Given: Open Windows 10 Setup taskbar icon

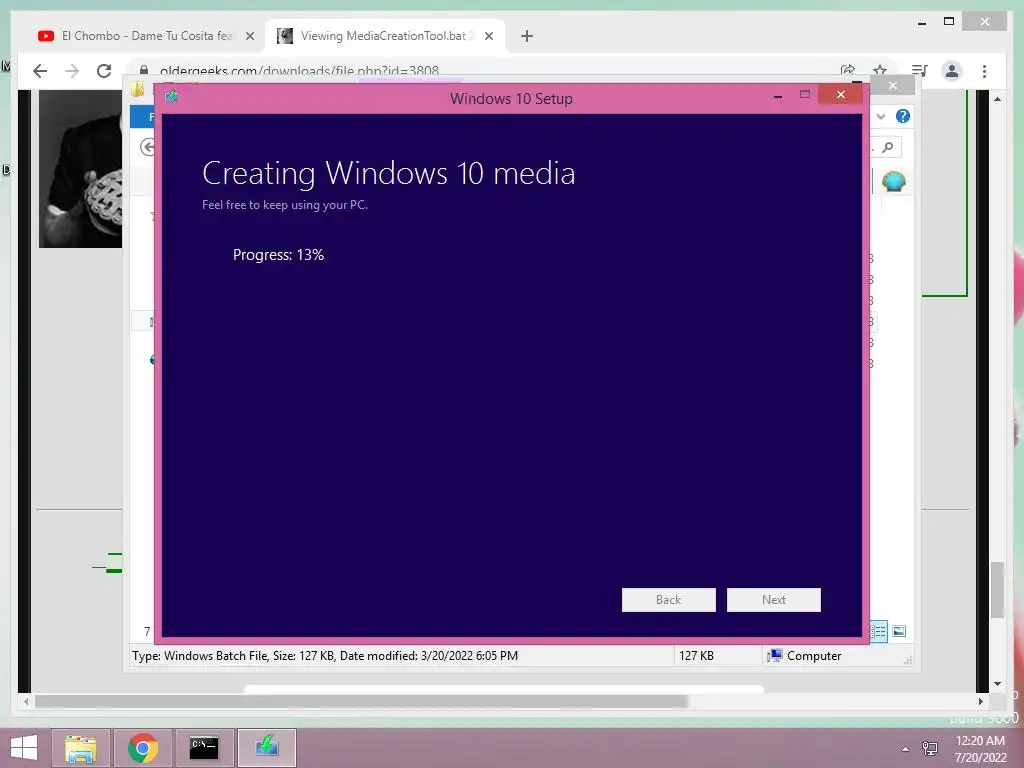Looking at the screenshot, I should (266, 748).
